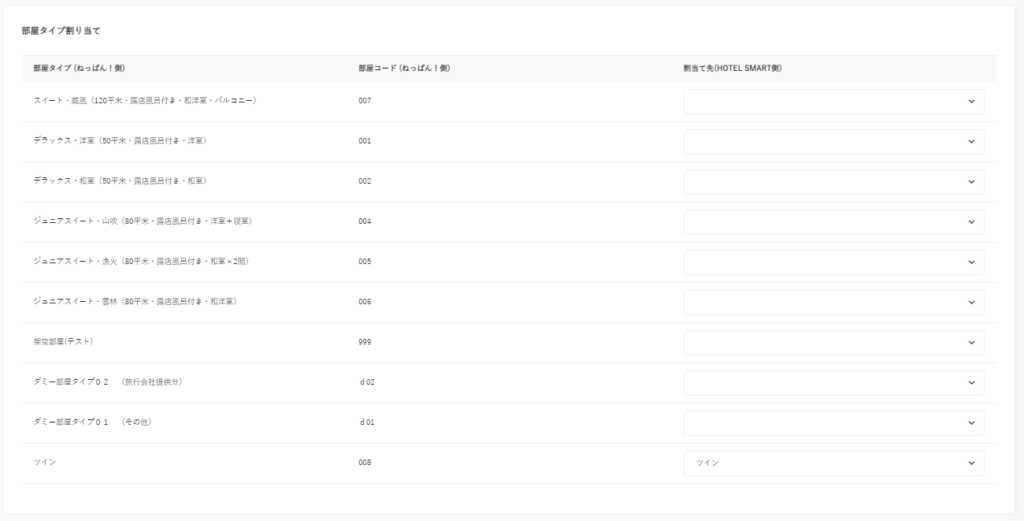Open the assignment dropdown for room code 001

(x=833, y=141)
